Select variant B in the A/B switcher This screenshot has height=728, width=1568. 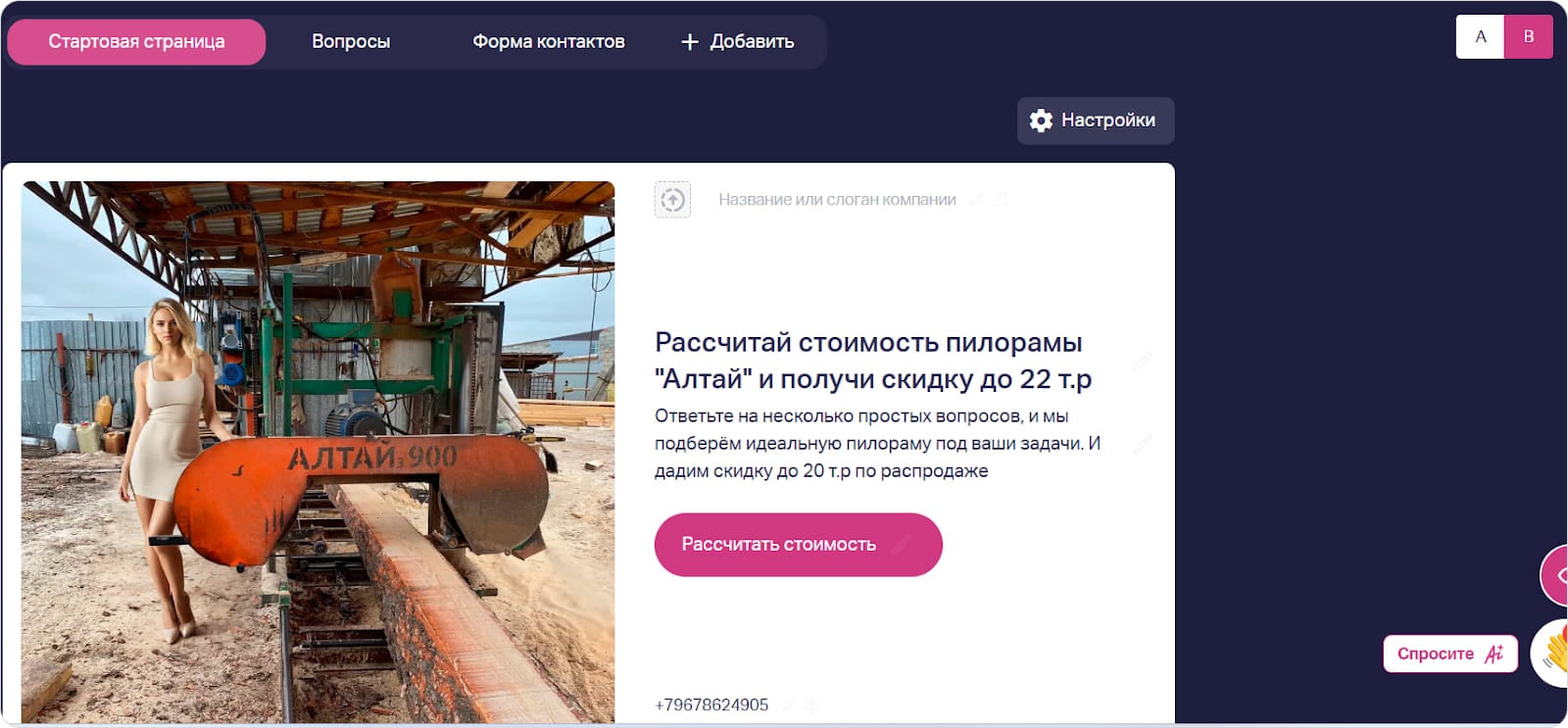1528,37
